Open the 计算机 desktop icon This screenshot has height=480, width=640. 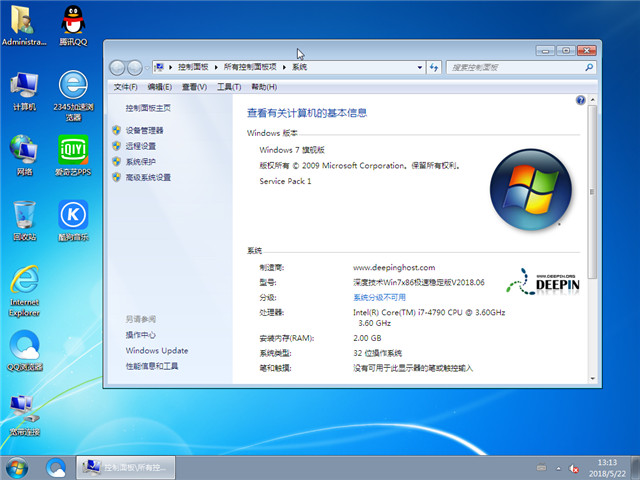coord(24,91)
